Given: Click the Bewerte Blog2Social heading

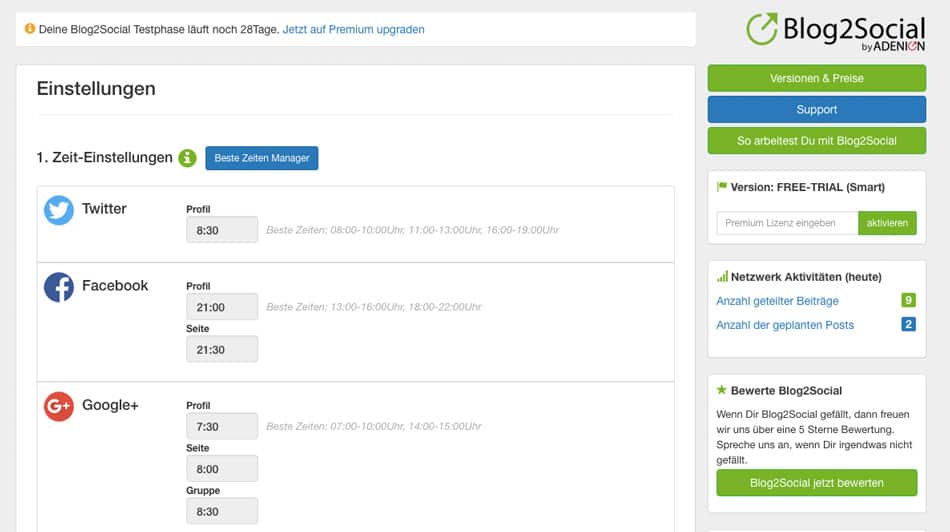Looking at the screenshot, I should click(x=786, y=391).
